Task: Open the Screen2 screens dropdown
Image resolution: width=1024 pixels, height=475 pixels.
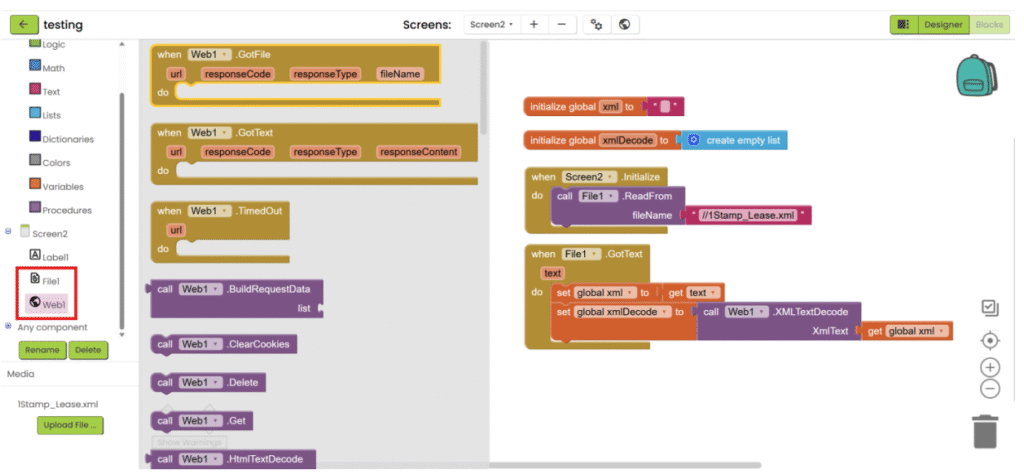Action: click(490, 24)
